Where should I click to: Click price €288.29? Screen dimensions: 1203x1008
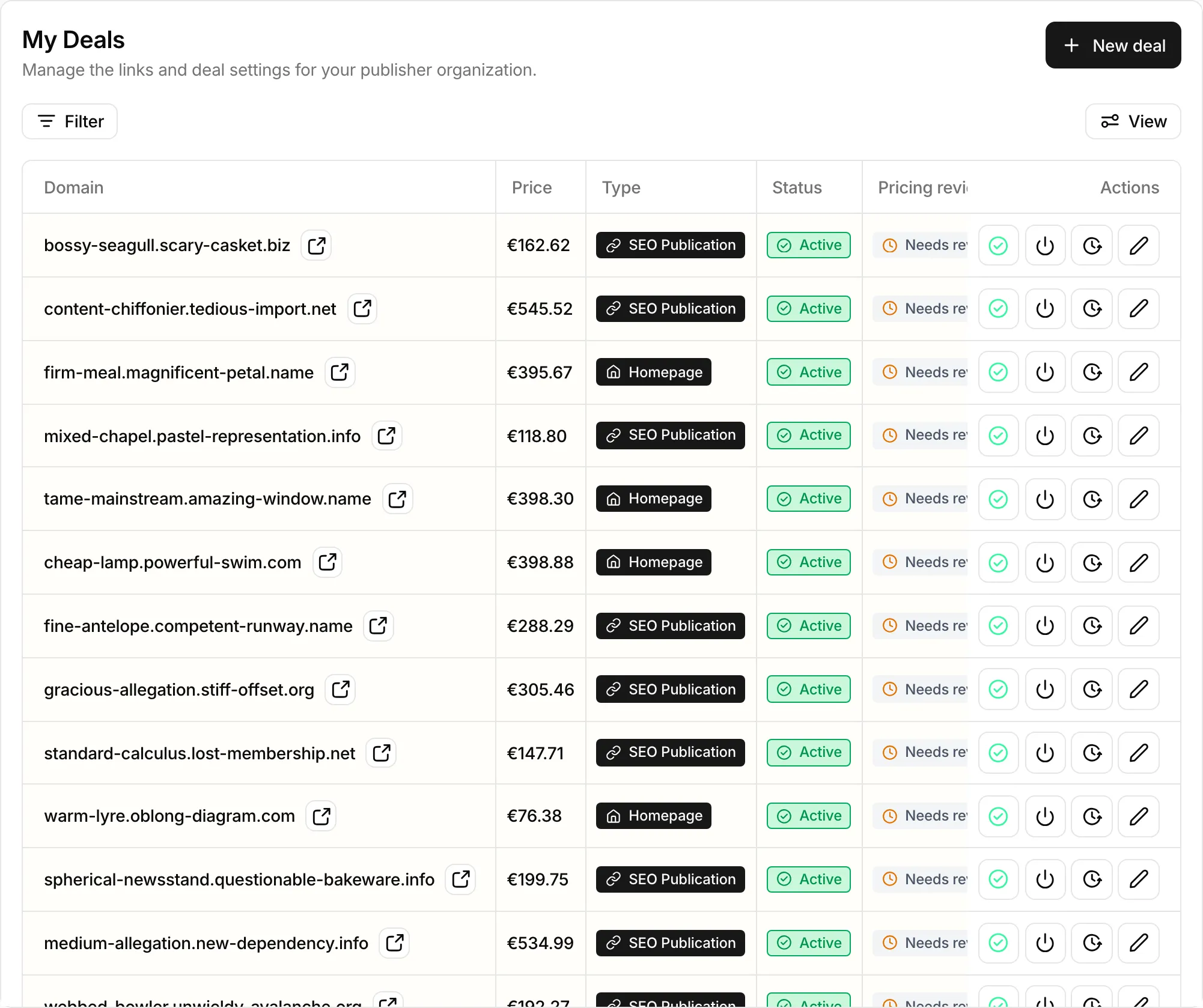pyautogui.click(x=540, y=626)
